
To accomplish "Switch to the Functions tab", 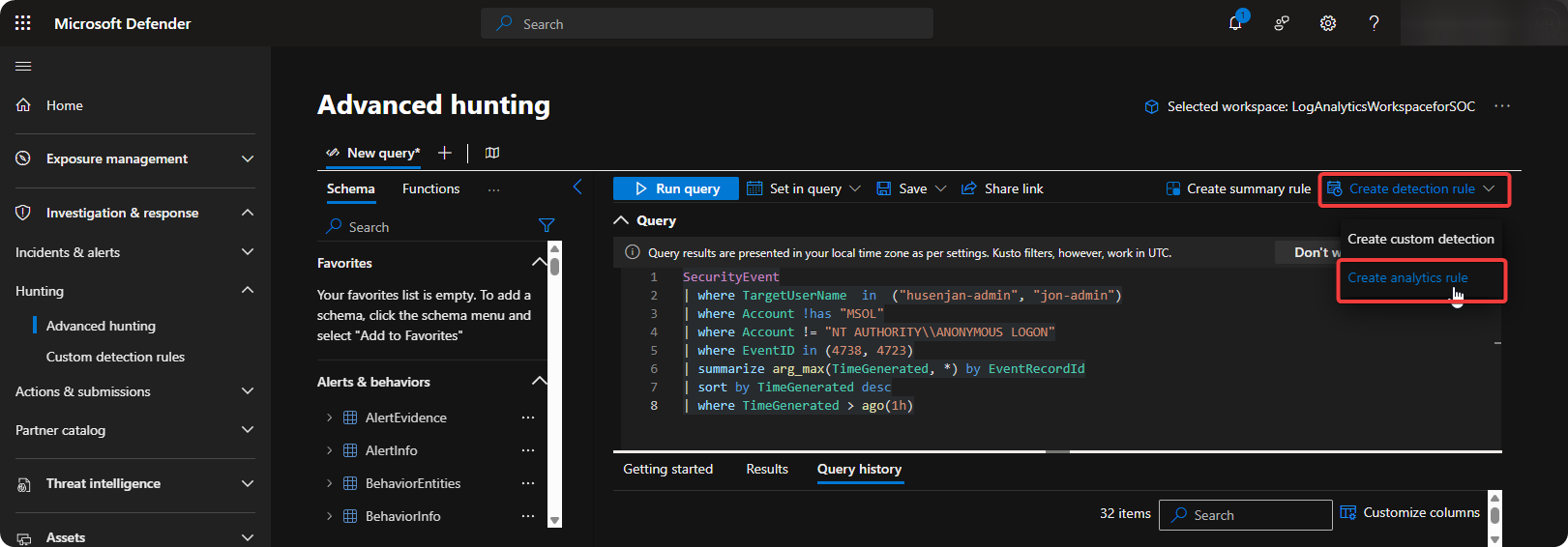I will point(430,188).
